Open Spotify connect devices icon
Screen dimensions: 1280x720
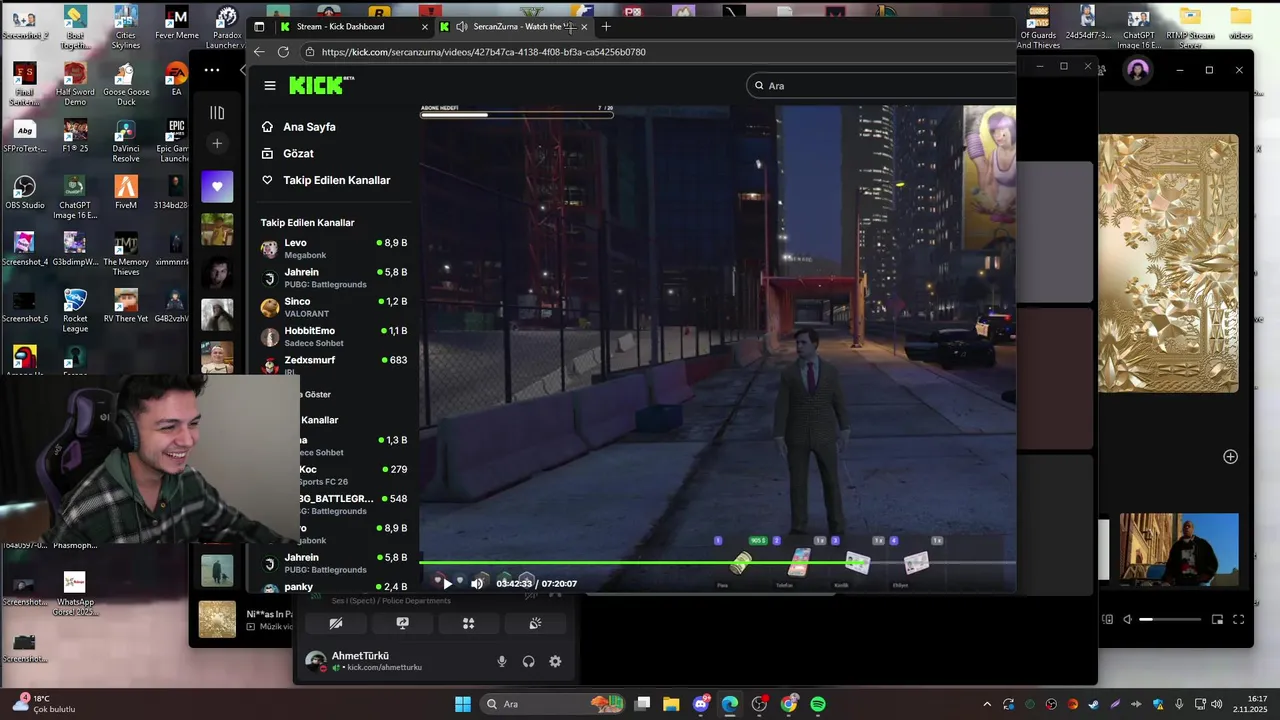[1108, 620]
